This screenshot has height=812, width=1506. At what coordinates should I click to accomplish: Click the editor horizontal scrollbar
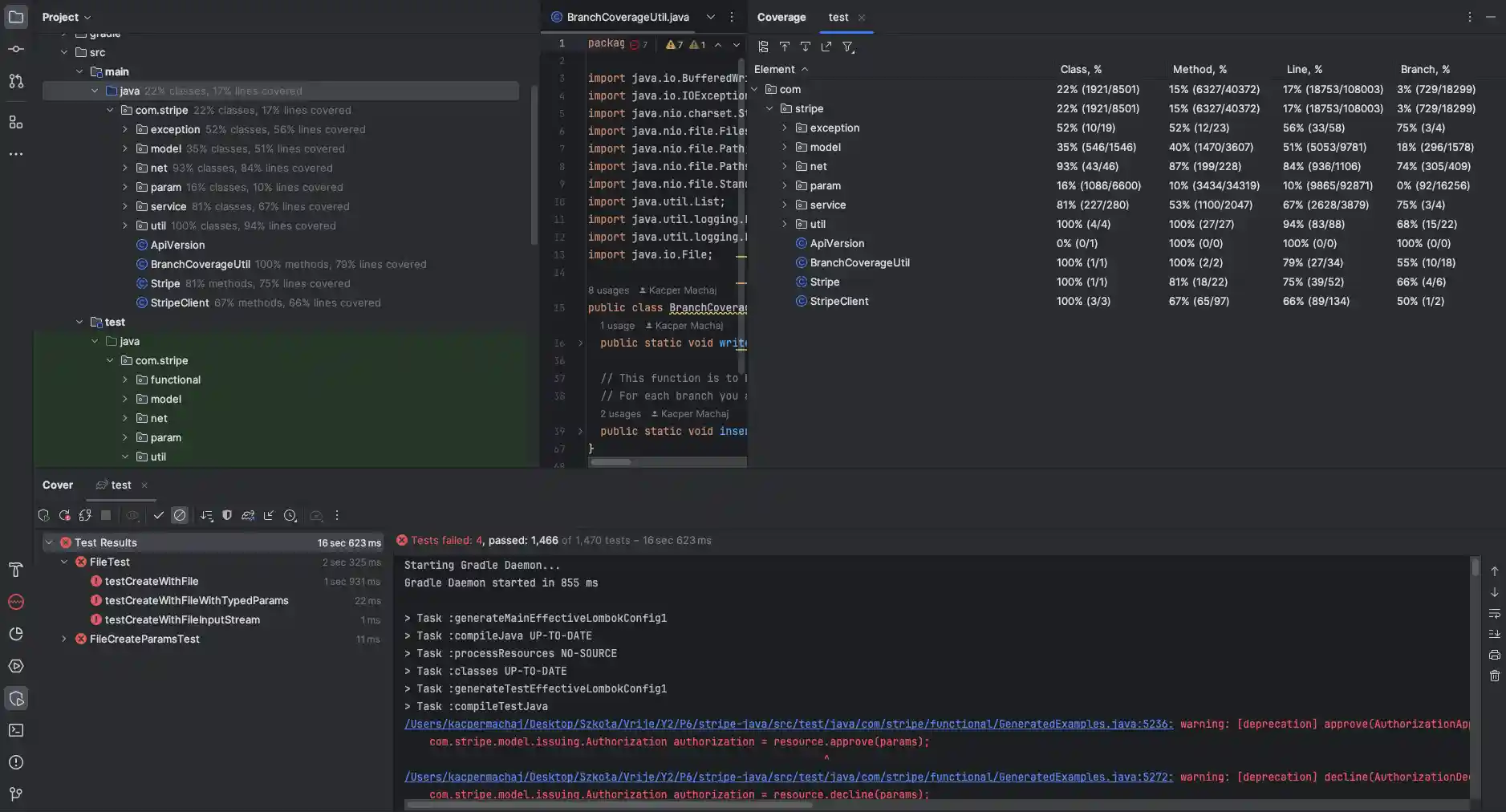tap(611, 462)
